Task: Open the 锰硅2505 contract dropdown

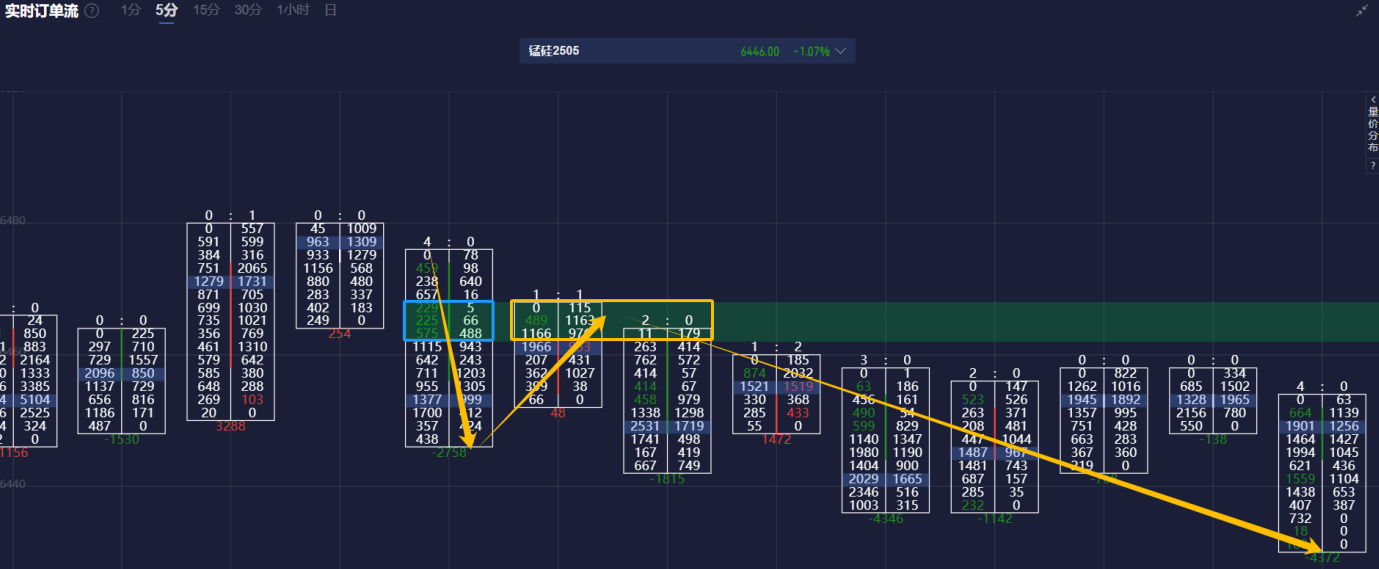Action: [x=840, y=51]
